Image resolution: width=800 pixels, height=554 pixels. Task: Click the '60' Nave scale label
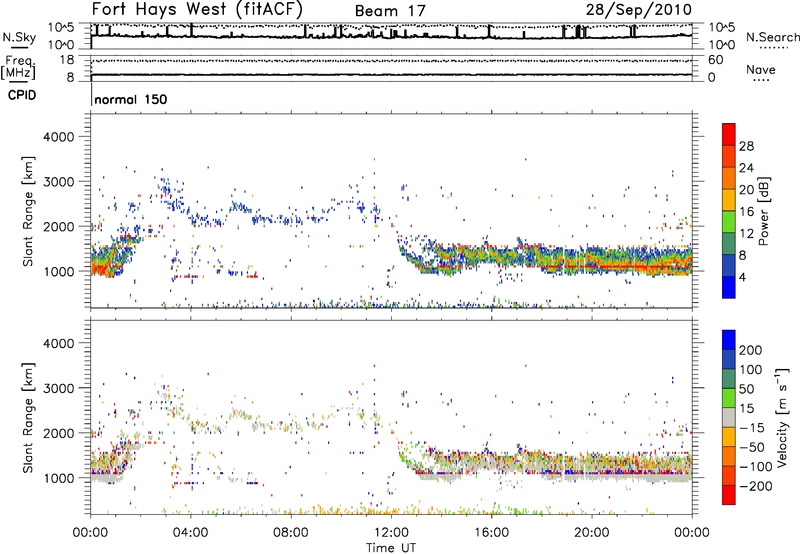click(x=715, y=60)
